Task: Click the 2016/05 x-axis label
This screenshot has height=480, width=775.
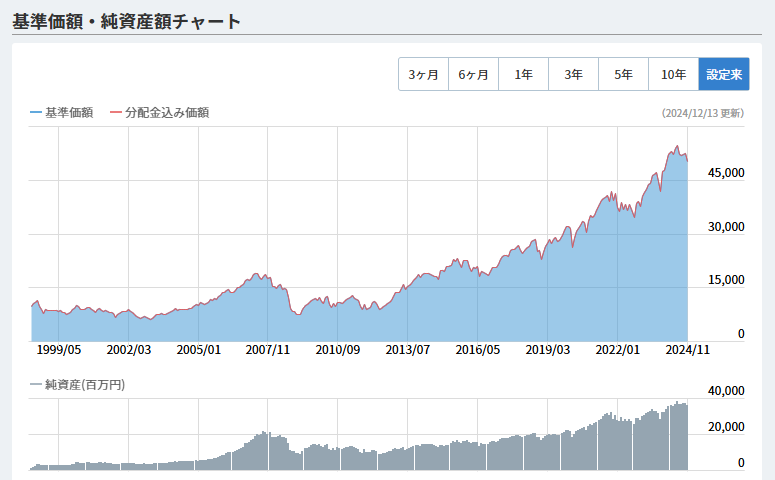Action: coord(477,350)
